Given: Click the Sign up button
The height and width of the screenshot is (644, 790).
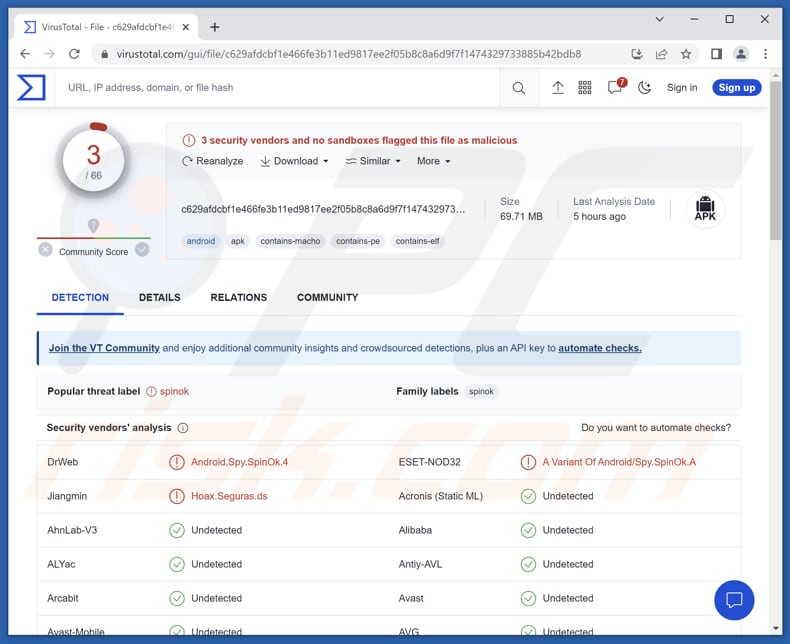Looking at the screenshot, I should 737,88.
